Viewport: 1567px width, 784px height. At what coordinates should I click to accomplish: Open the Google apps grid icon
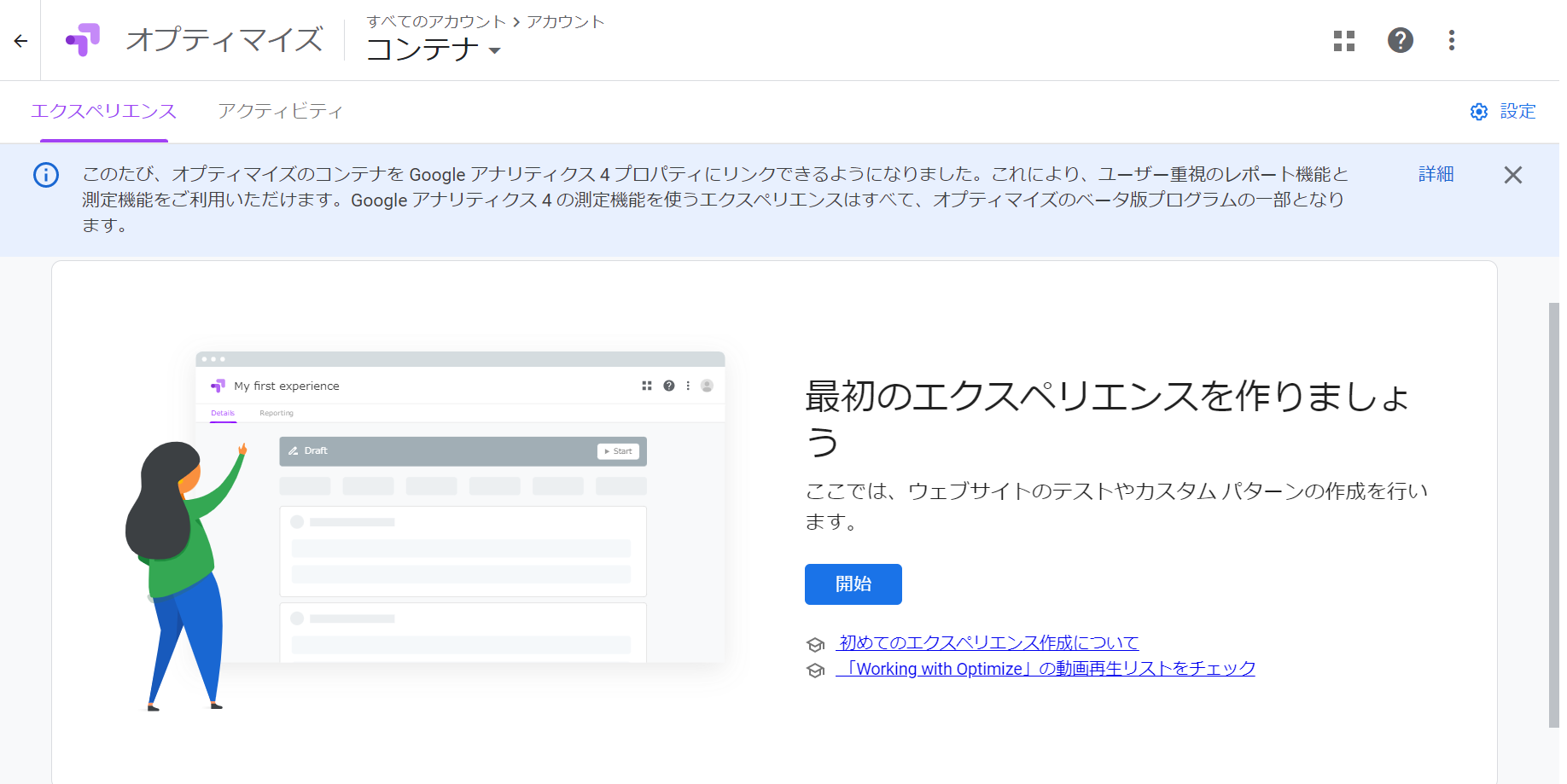tap(1344, 40)
